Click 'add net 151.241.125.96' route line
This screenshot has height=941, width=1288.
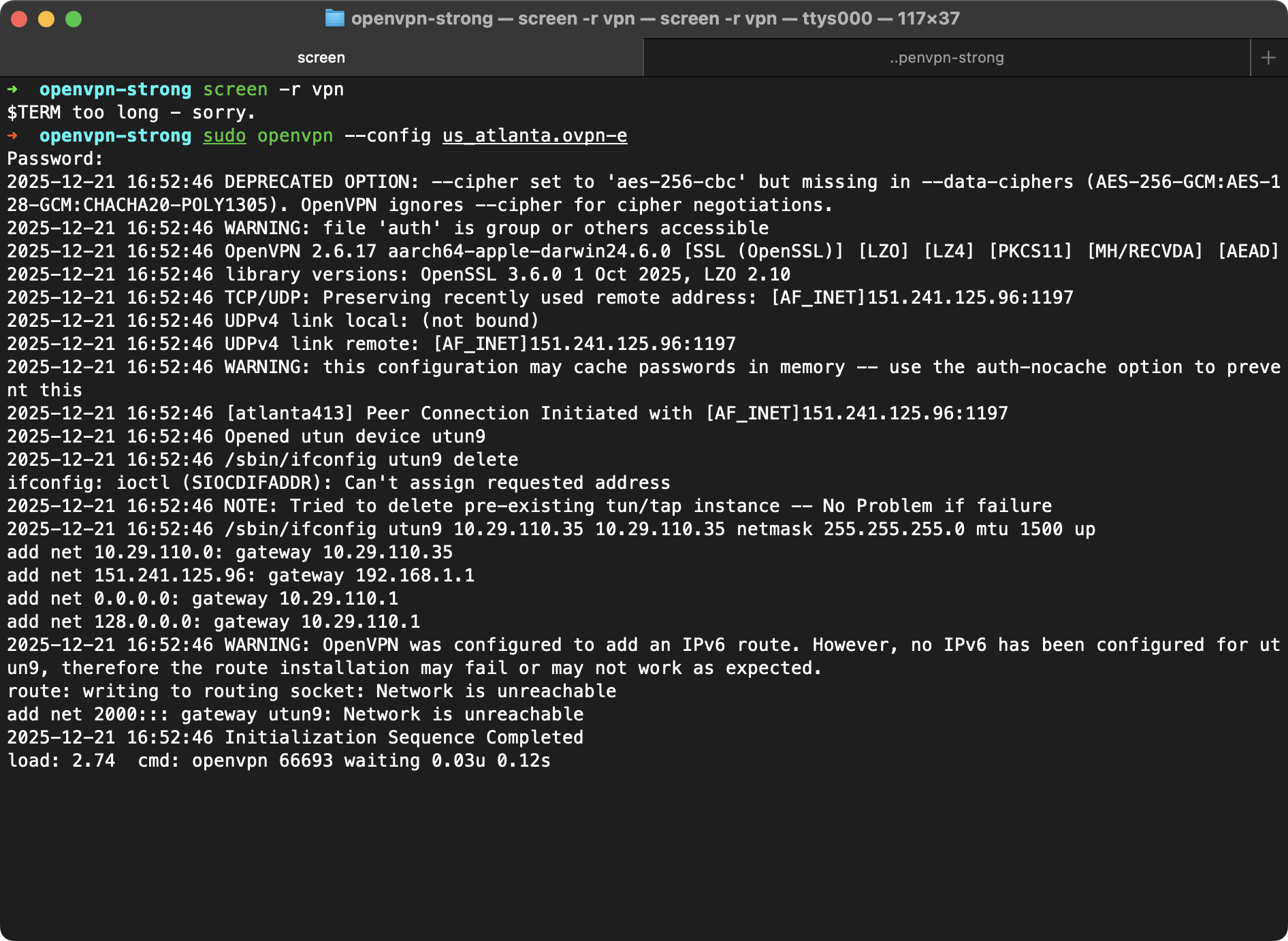point(240,575)
